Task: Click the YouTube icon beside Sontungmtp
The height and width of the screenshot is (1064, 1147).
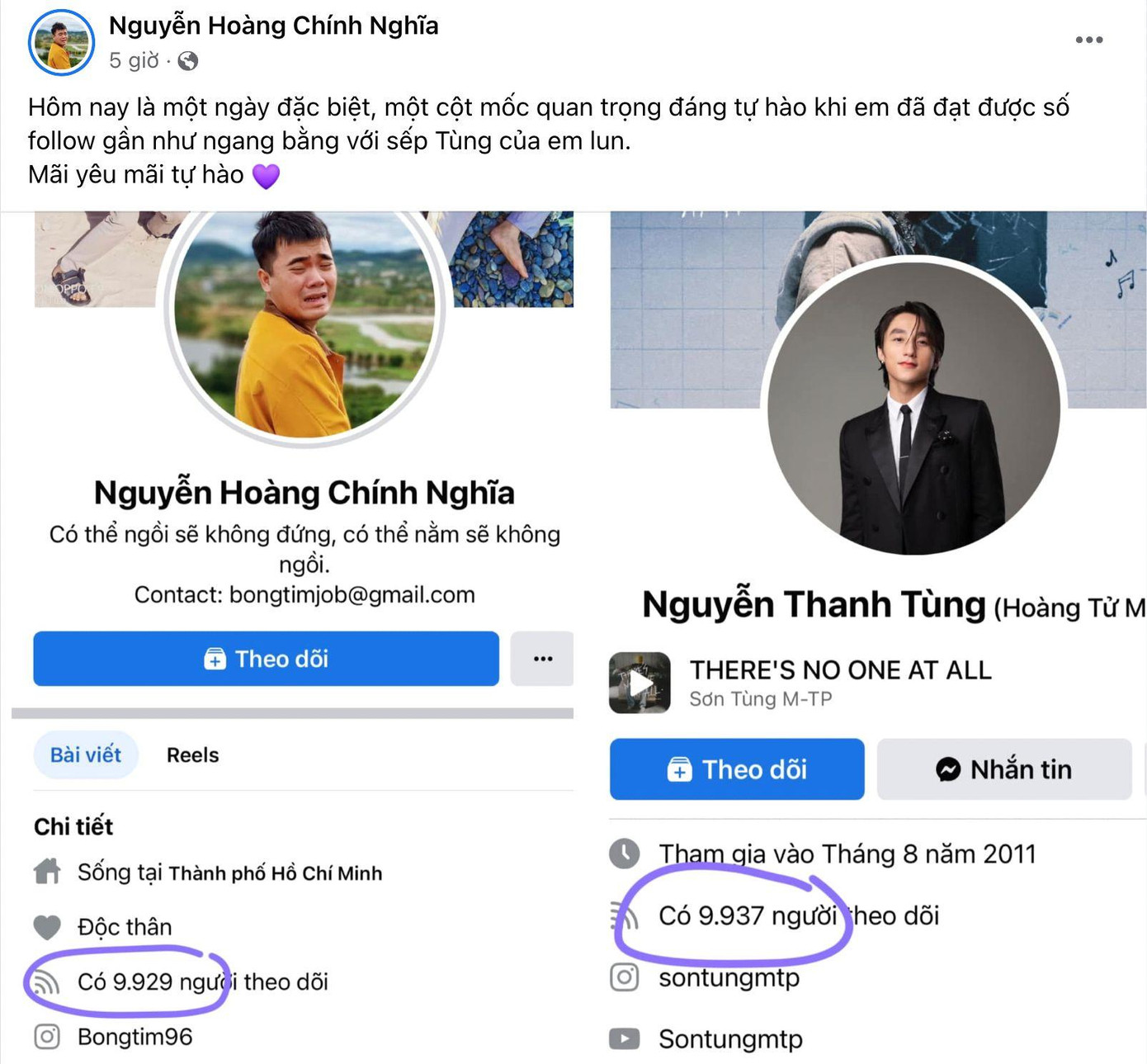Action: point(625,1038)
